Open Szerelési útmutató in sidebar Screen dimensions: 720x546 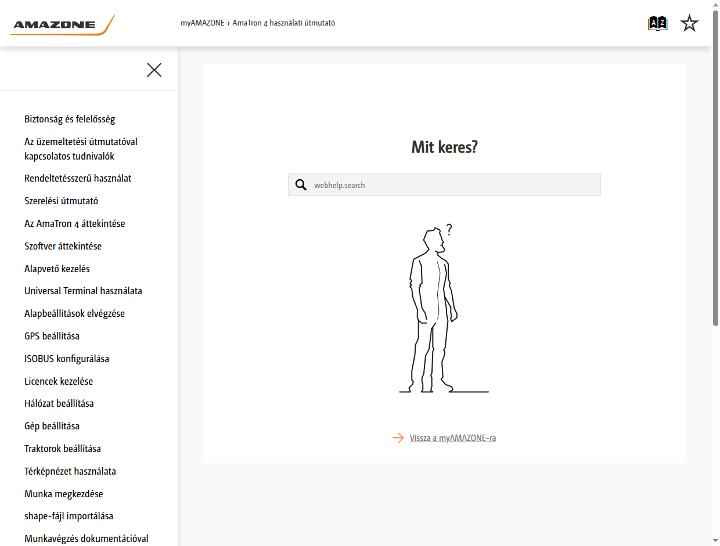coord(61,201)
